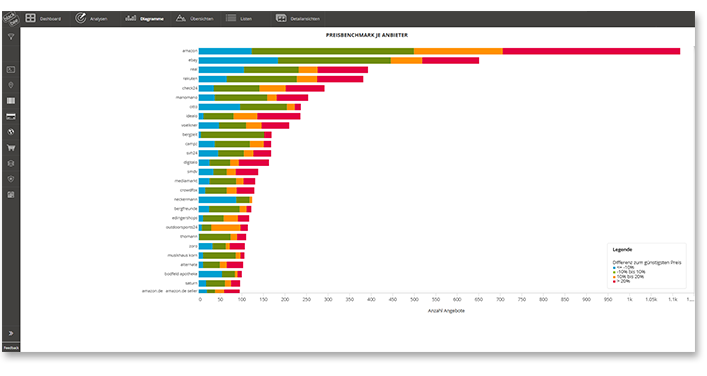Viewport: 707px width, 376px height.
Task: Click the 'voelkner' axis label
Action: coord(189,125)
